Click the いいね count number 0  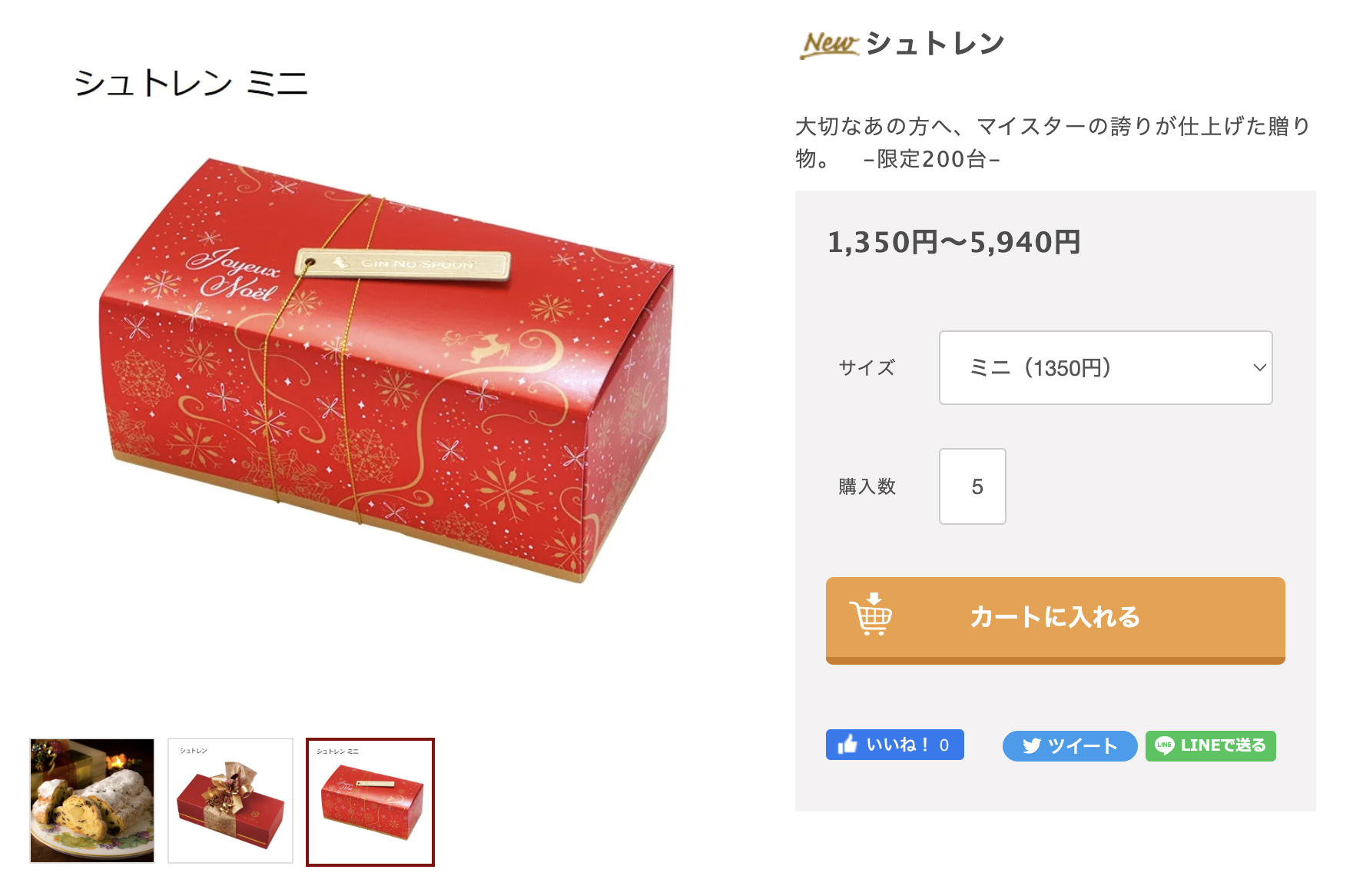[x=944, y=745]
